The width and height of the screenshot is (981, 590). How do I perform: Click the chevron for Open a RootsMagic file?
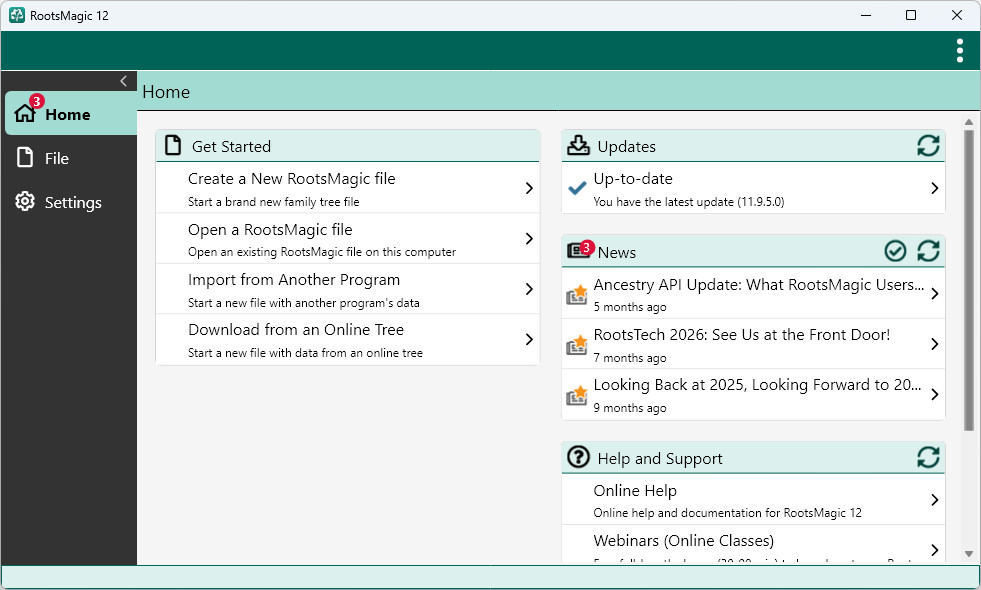click(x=529, y=238)
